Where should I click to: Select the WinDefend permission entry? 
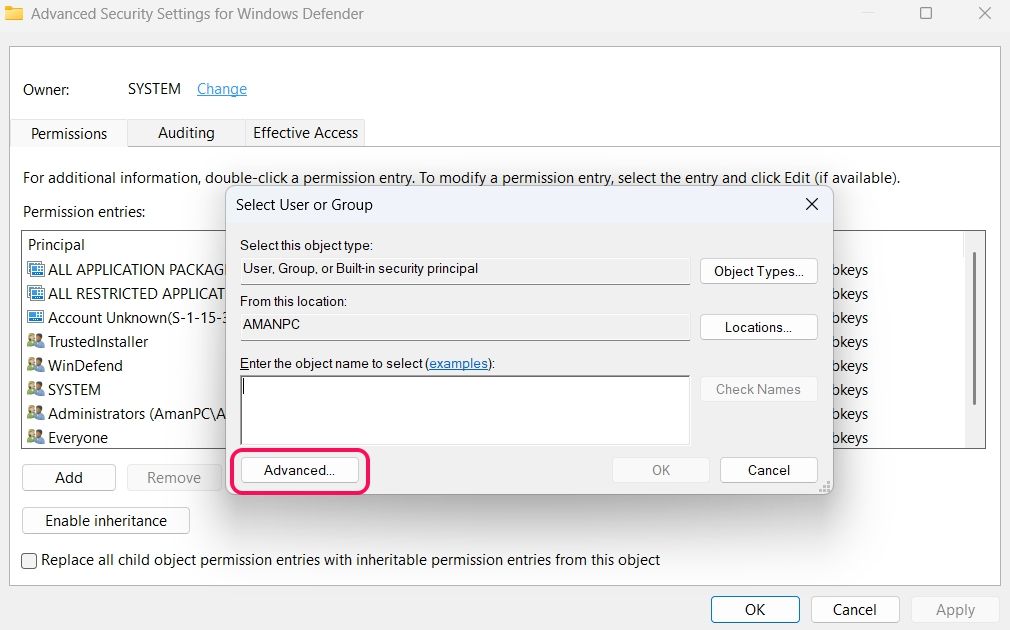click(x=85, y=365)
